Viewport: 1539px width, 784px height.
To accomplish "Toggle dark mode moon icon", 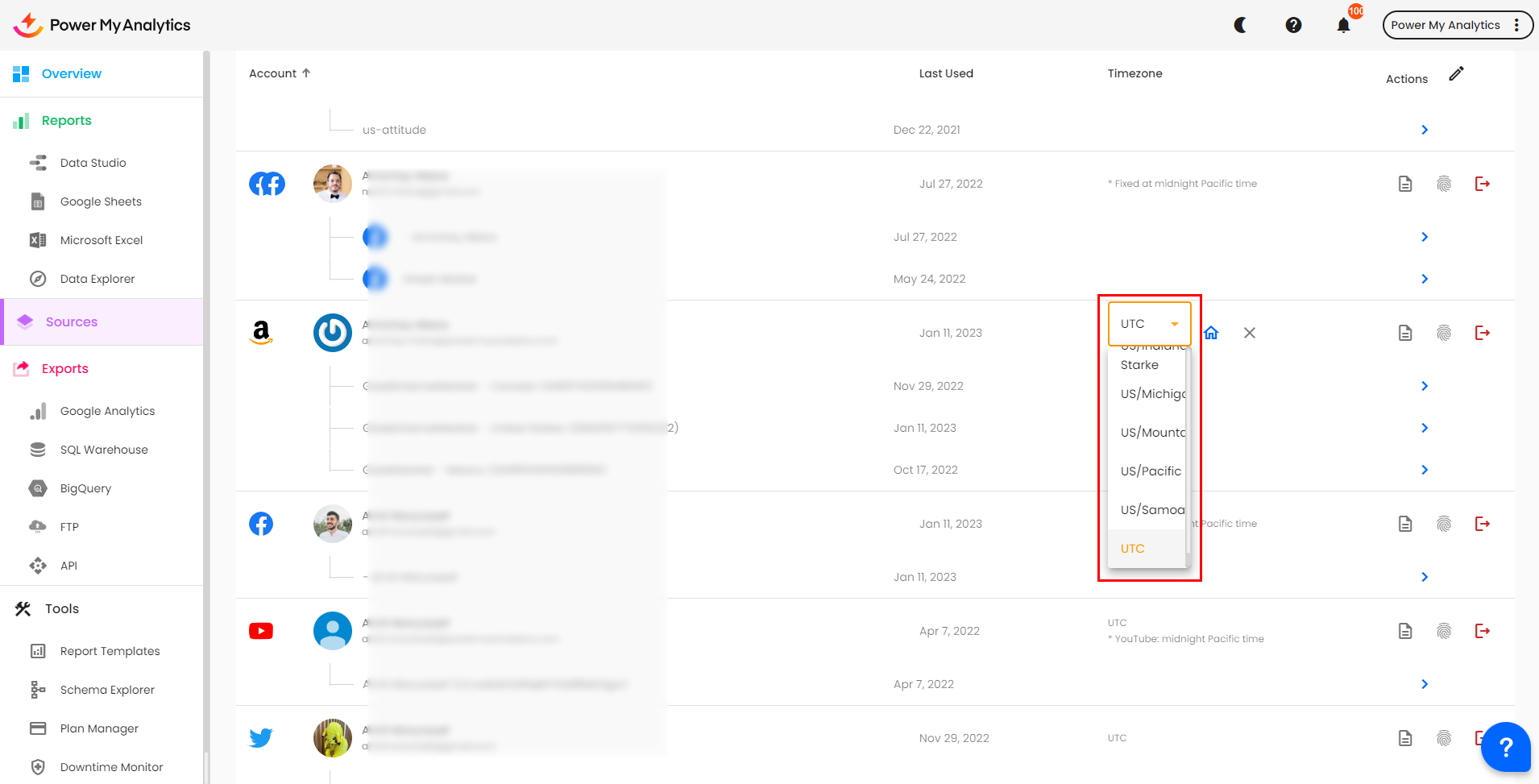I will pyautogui.click(x=1241, y=25).
